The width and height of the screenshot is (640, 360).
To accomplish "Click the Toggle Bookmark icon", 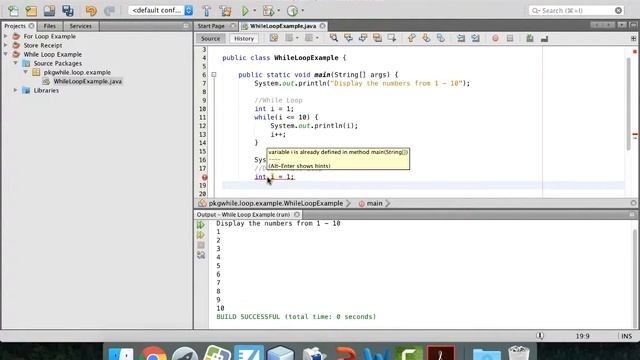I will [x=441, y=38].
